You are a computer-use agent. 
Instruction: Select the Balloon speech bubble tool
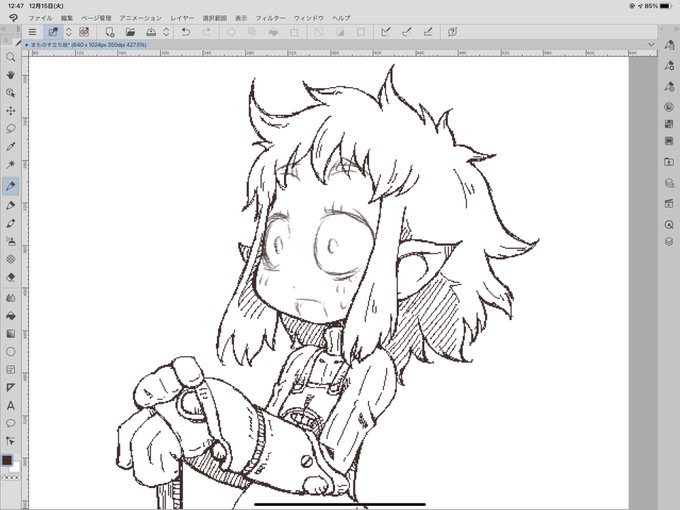point(10,423)
